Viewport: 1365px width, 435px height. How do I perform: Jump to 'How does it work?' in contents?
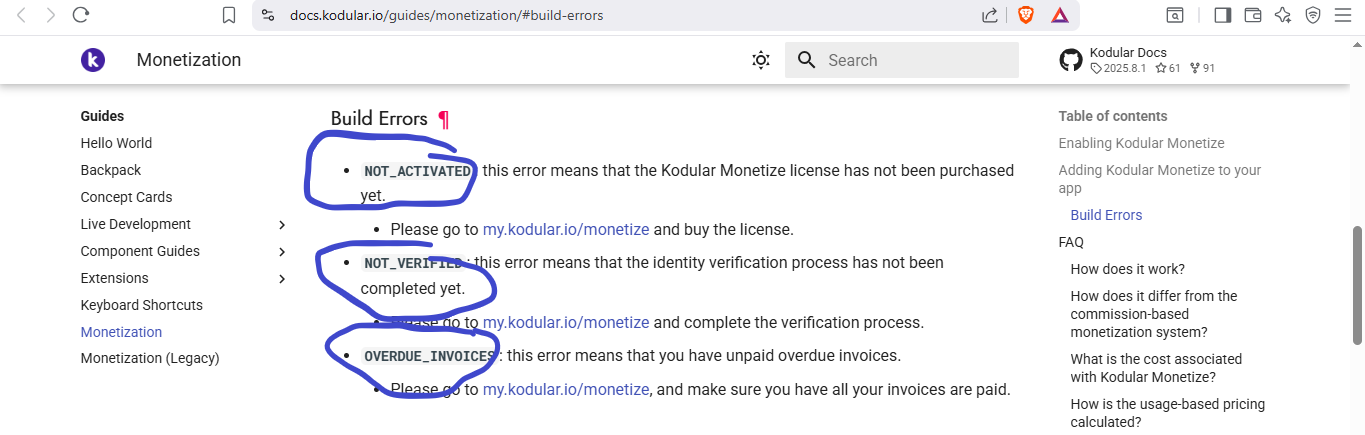[1128, 269]
